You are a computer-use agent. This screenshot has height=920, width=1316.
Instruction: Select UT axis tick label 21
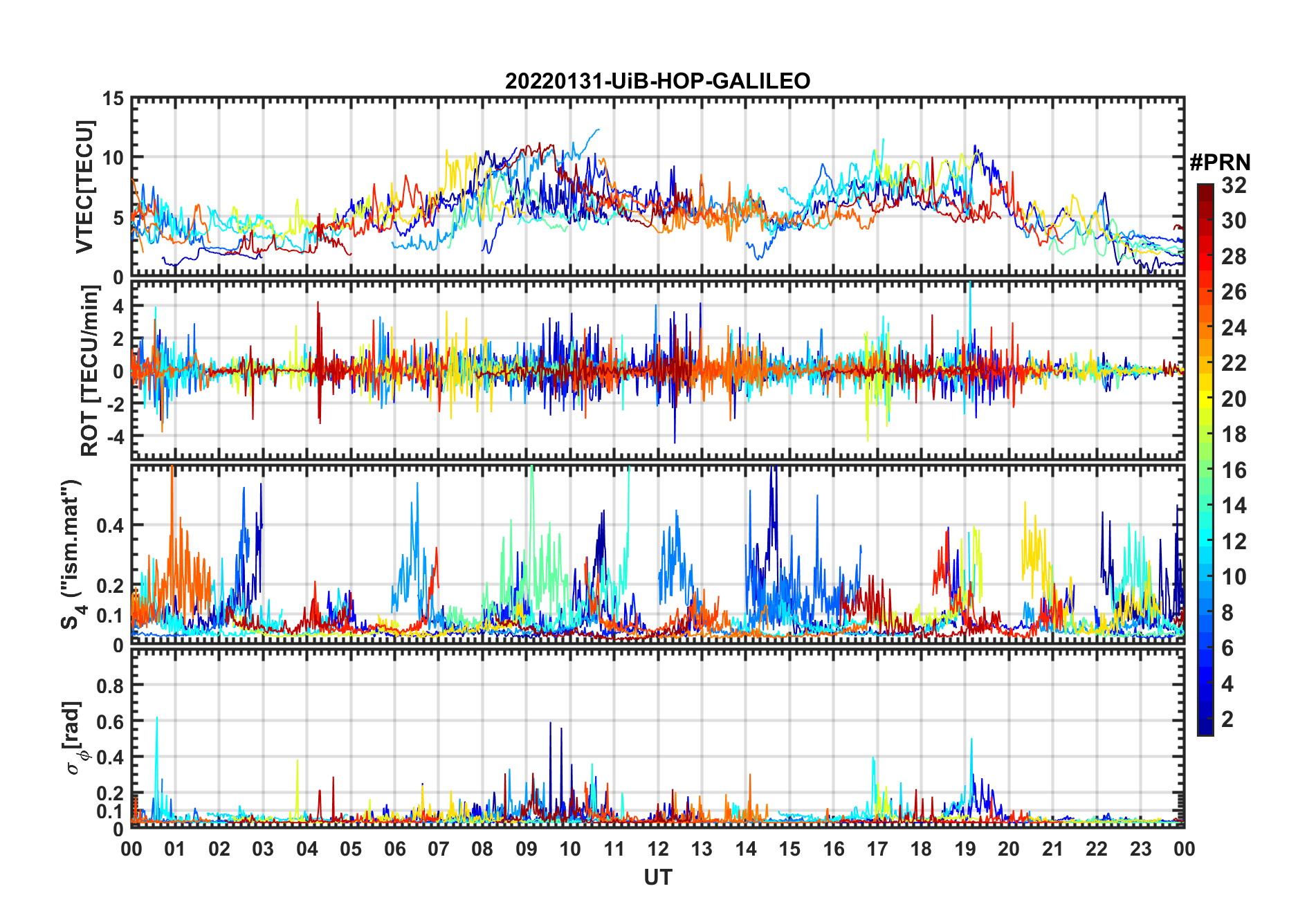click(x=1052, y=849)
